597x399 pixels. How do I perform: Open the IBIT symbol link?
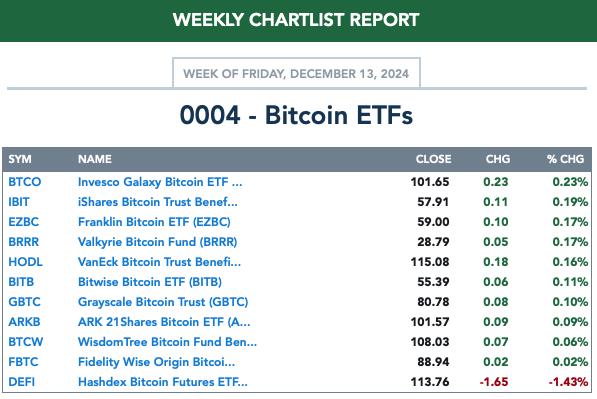19,202
